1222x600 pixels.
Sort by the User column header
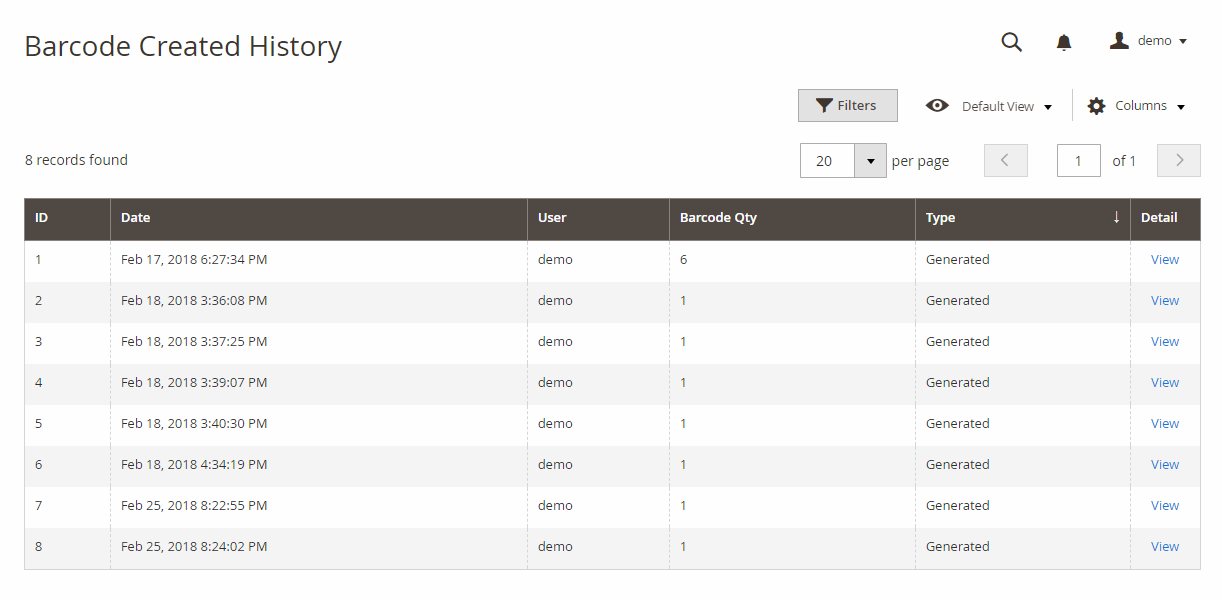coord(599,218)
